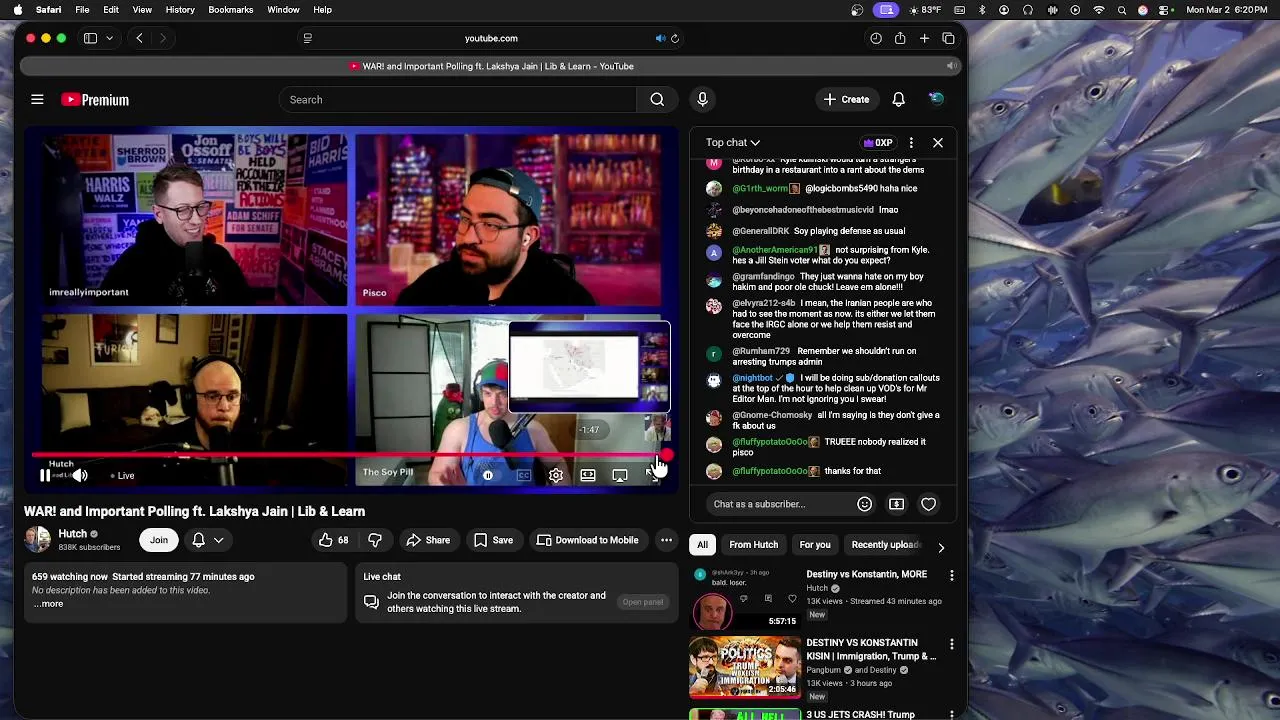1280x720 pixels.
Task: Open options for DESTINY VS KONSTANTIN KISIN
Action: click(951, 645)
